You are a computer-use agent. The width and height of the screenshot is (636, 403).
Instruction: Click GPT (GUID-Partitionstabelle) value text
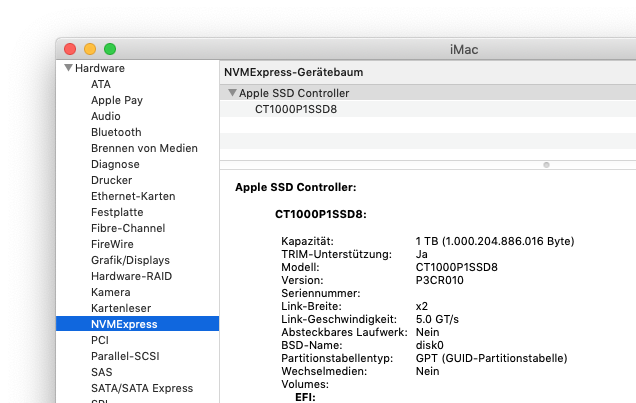pos(491,358)
